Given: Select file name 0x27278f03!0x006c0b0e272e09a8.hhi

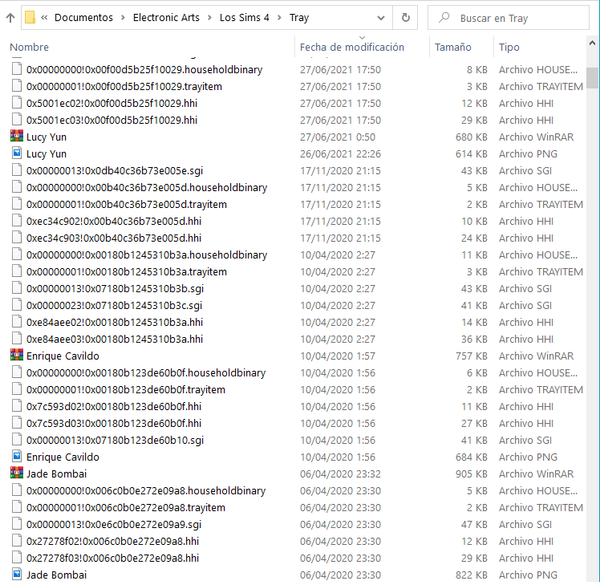Looking at the screenshot, I should (x=112, y=558).
